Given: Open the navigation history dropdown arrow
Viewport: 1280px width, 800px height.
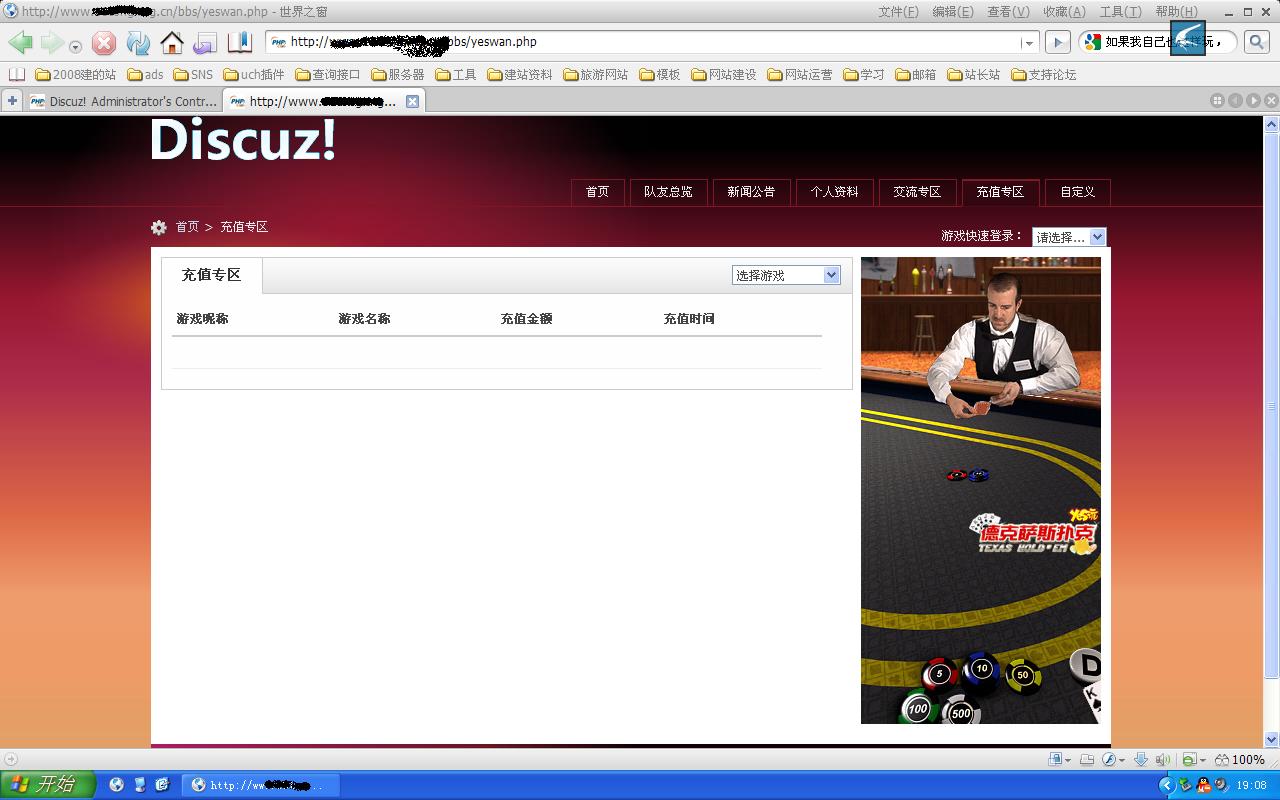Looking at the screenshot, I should [x=75, y=46].
